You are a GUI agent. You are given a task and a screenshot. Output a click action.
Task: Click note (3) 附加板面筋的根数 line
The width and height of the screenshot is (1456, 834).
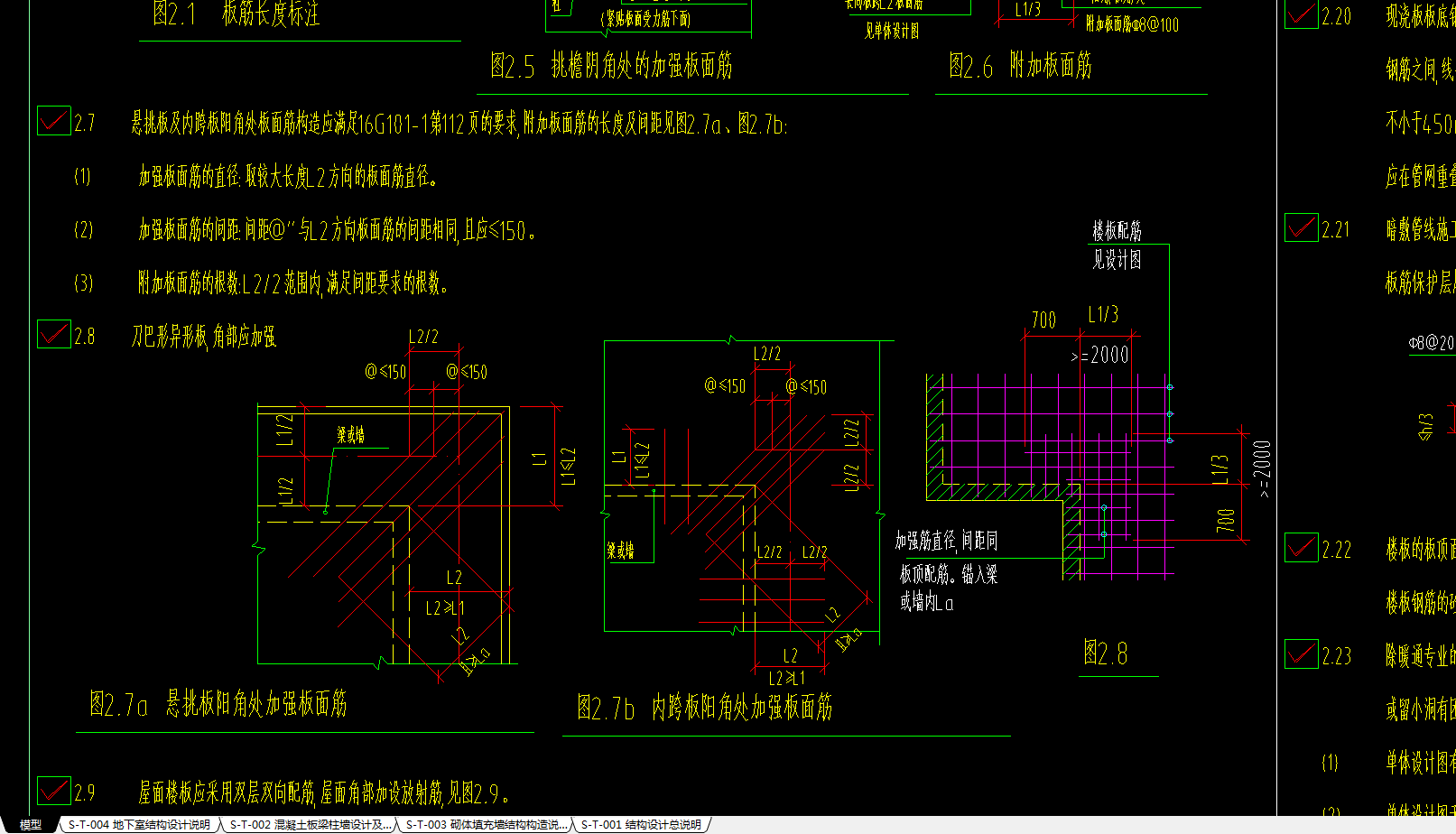click(292, 283)
